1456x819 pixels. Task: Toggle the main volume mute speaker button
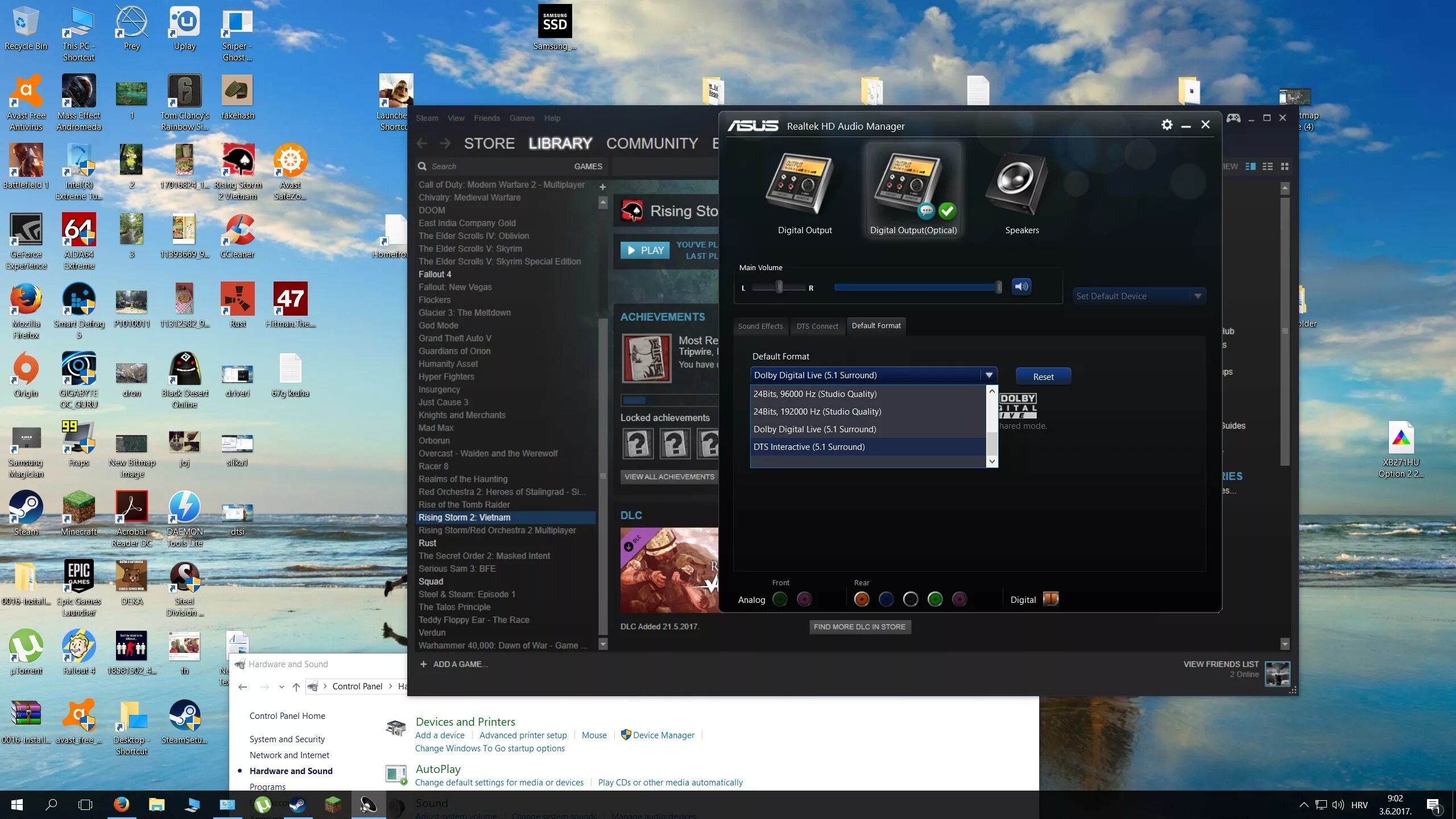(x=1021, y=287)
